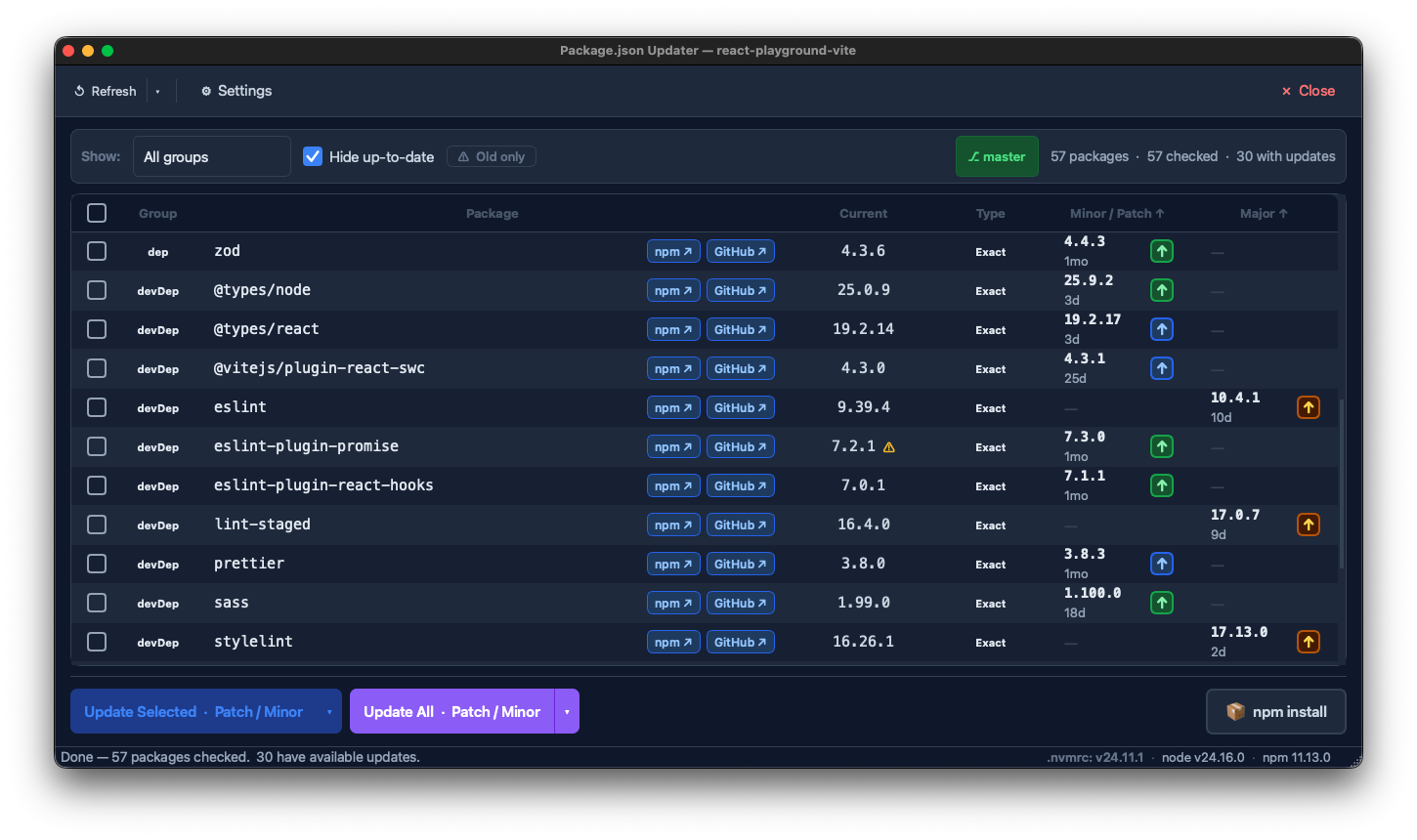Click the update arrow for @types/node
This screenshot has width=1417, height=840.
(x=1161, y=290)
